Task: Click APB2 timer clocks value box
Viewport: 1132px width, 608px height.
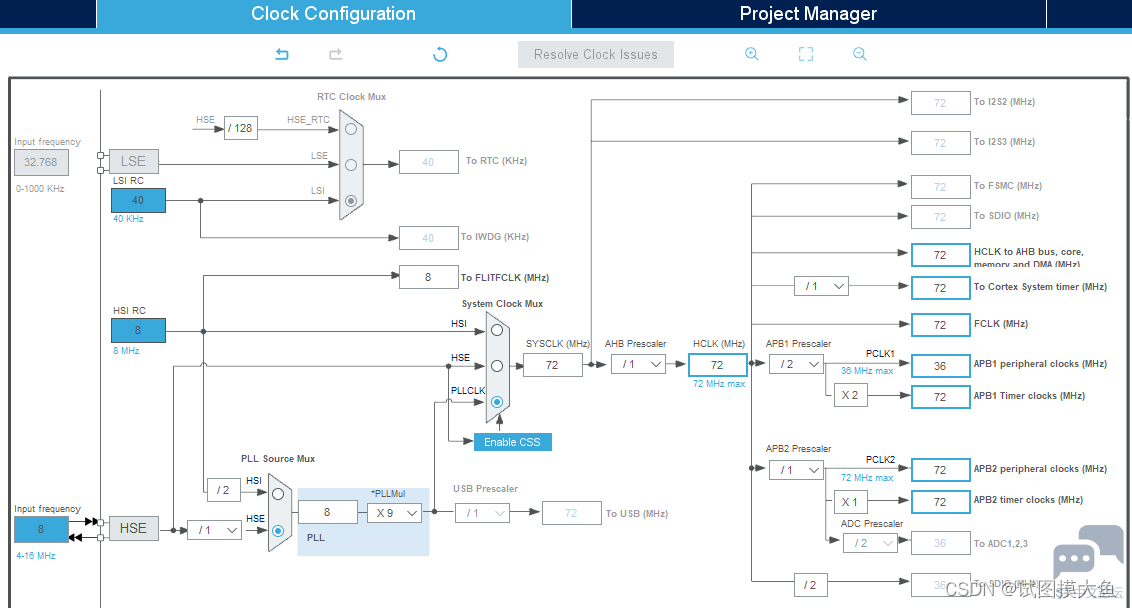Action: pos(941,502)
